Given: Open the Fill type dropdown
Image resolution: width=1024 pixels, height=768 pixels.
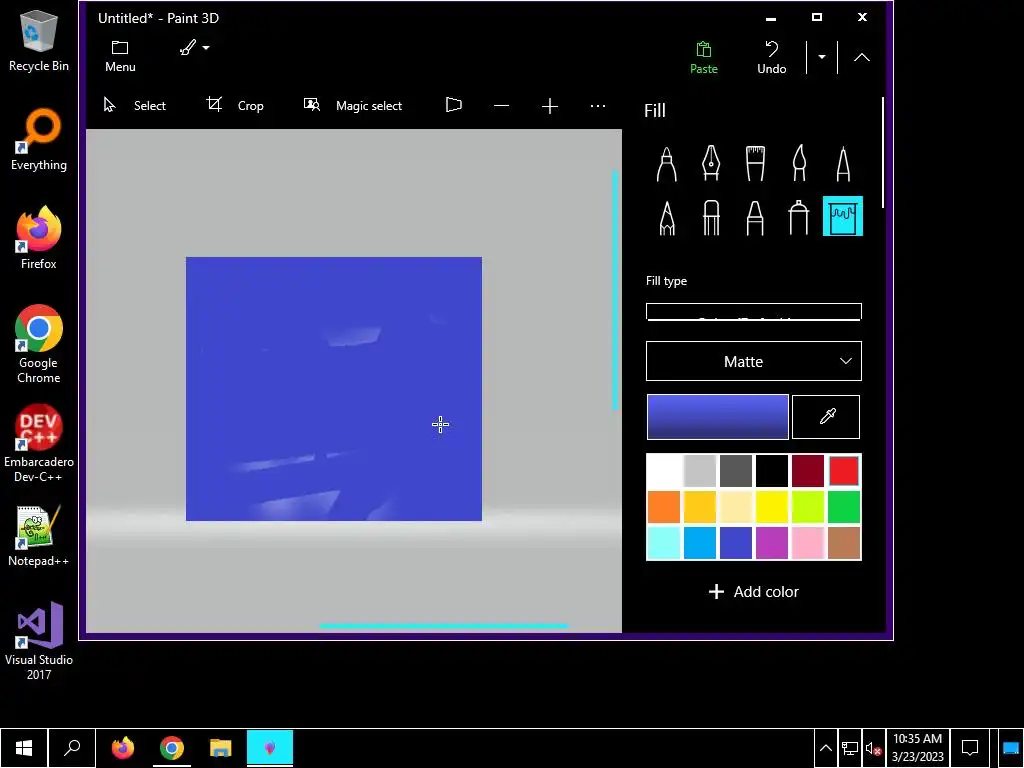Looking at the screenshot, I should coord(754,312).
